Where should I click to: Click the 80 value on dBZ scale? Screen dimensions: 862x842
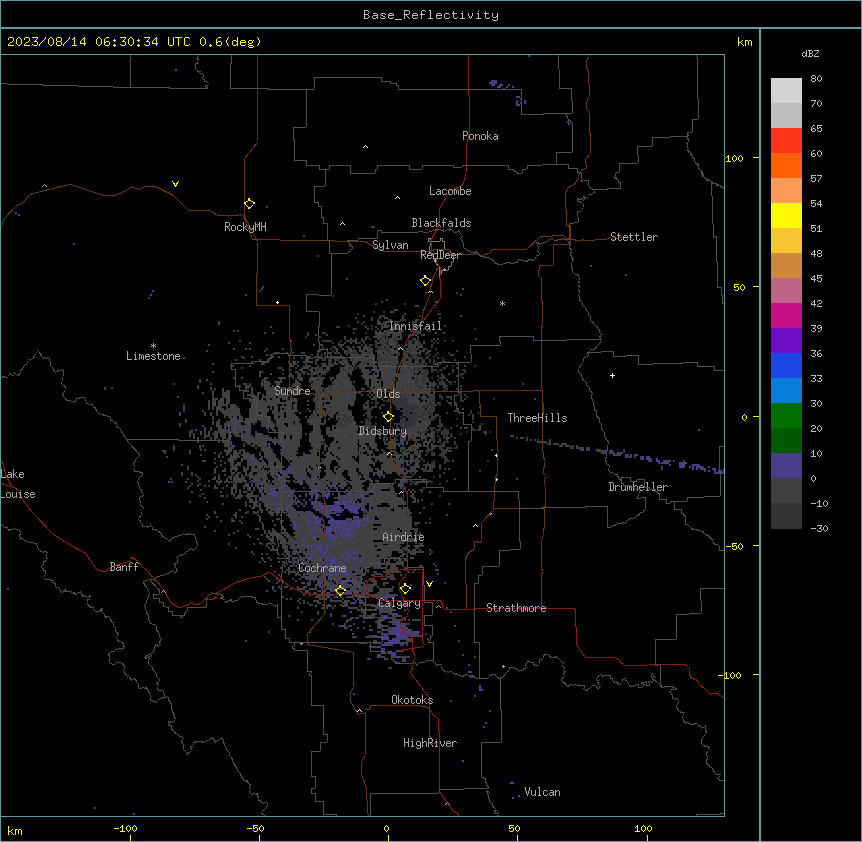[x=816, y=79]
